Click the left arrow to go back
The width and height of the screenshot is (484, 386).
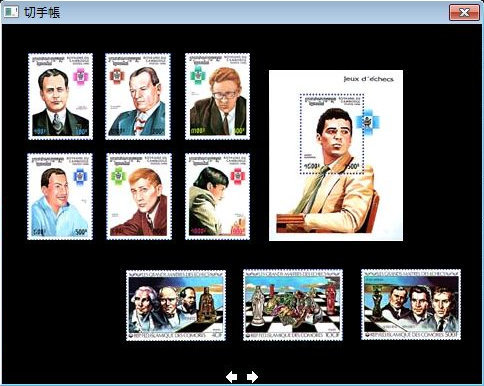[232, 377]
